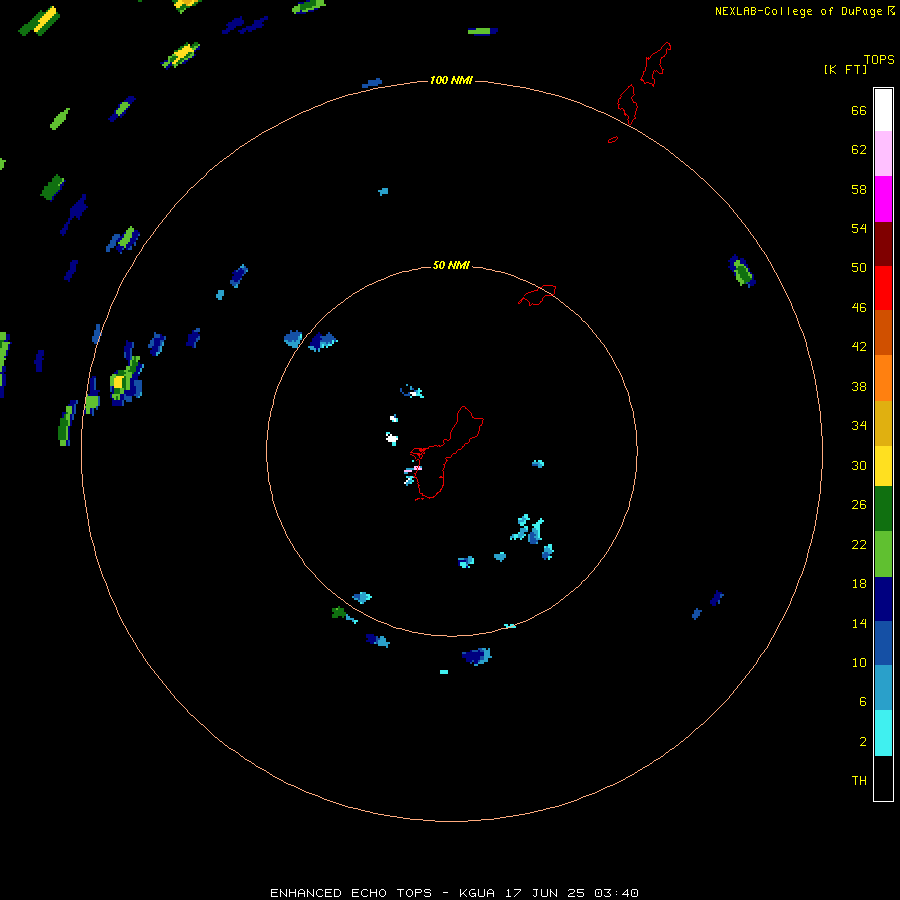This screenshot has width=900, height=900.
Task: Click the legend value 6
Action: (x=862, y=701)
